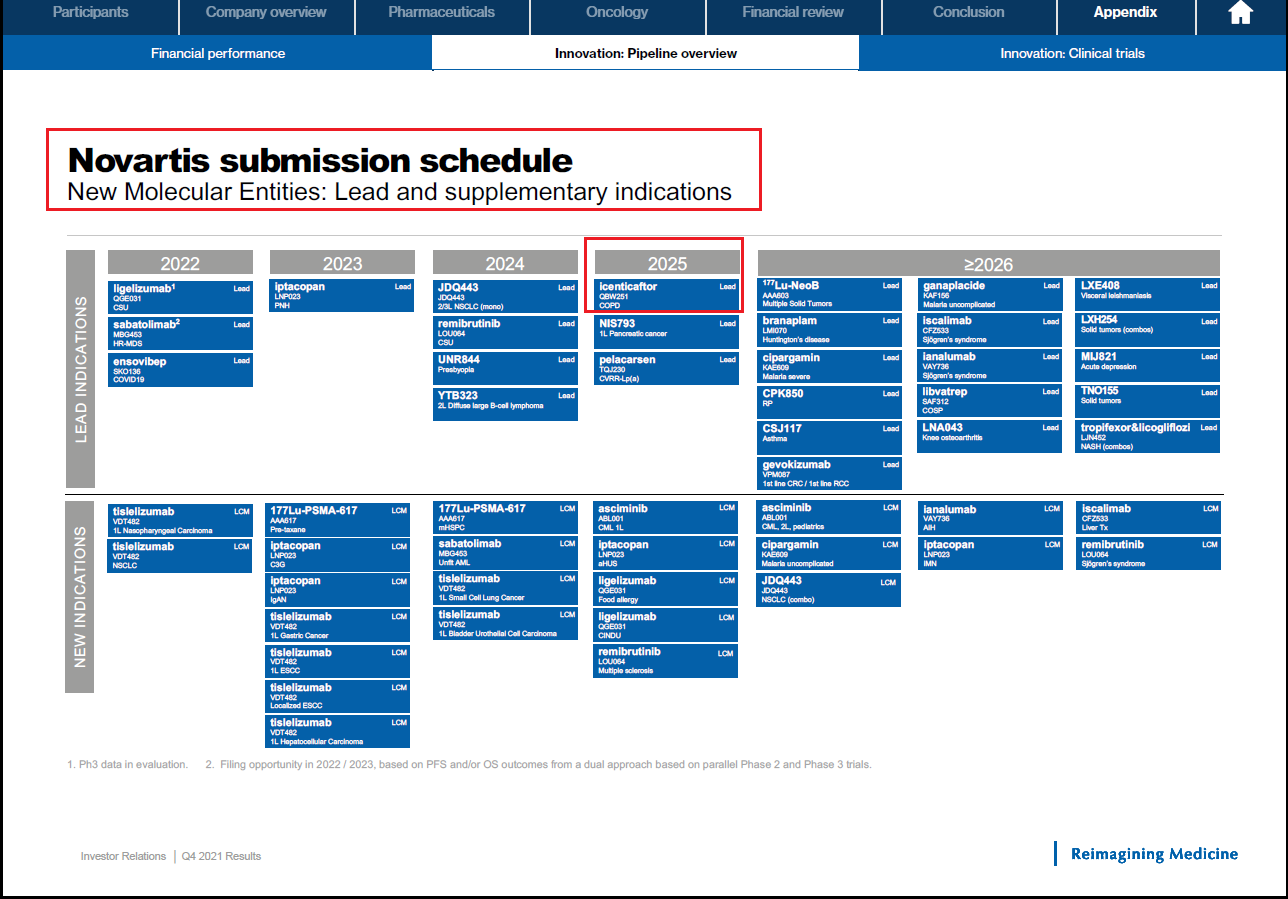Click the home icon in top navigation
The height and width of the screenshot is (899, 1288).
(x=1240, y=13)
